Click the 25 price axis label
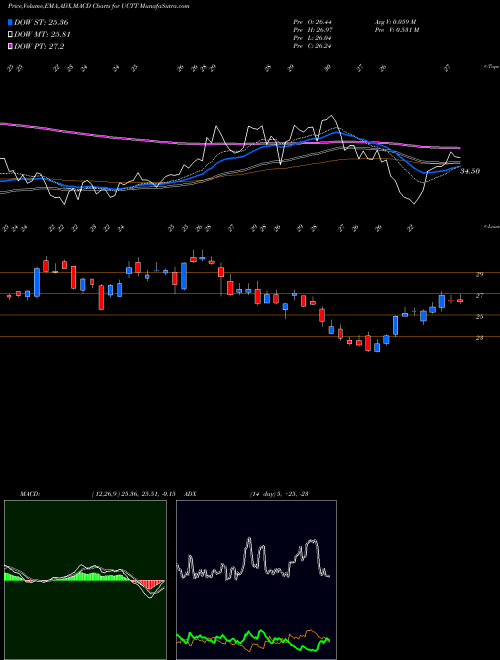 click(479, 317)
